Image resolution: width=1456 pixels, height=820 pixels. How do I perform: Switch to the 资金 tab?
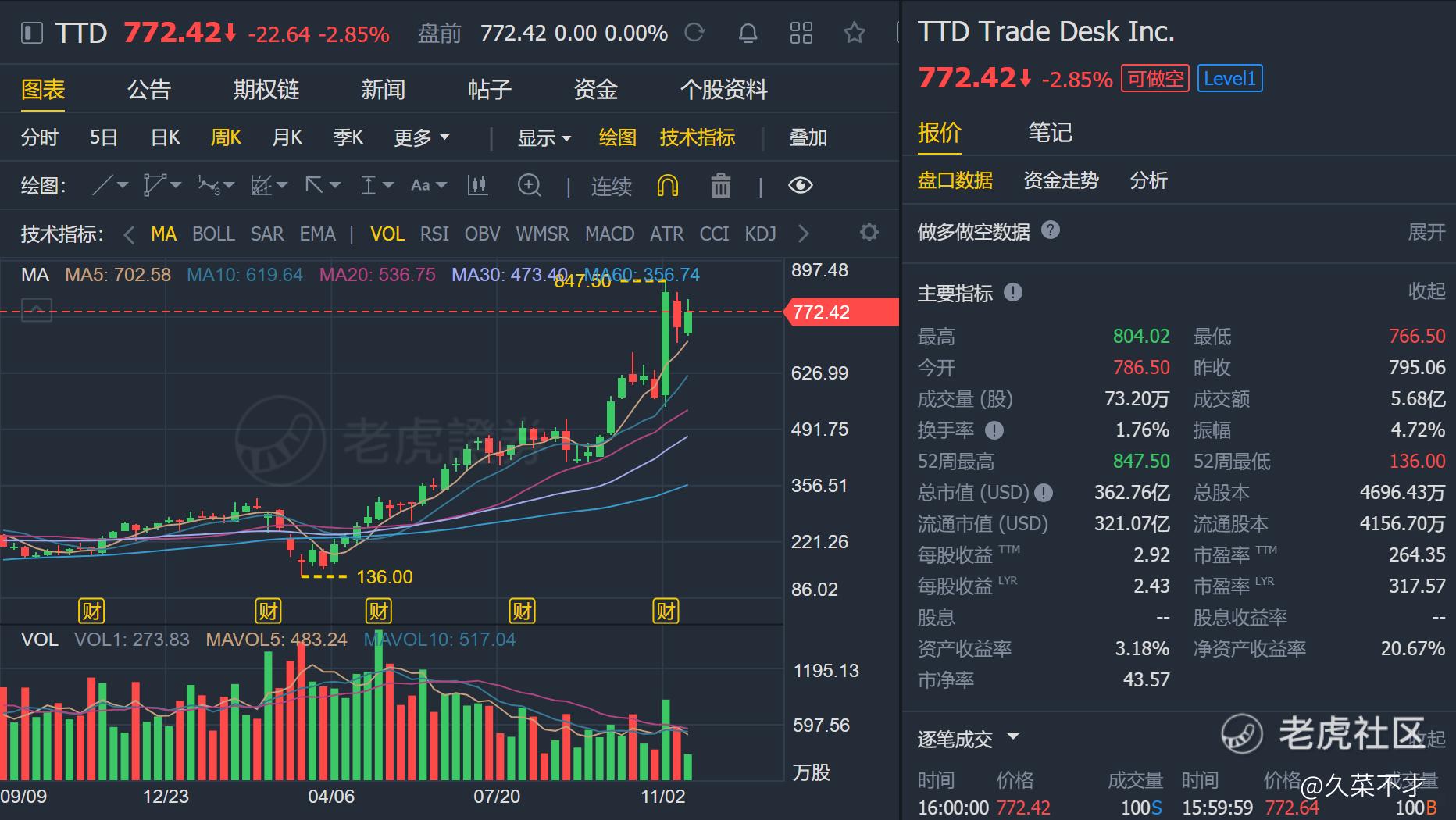(595, 89)
